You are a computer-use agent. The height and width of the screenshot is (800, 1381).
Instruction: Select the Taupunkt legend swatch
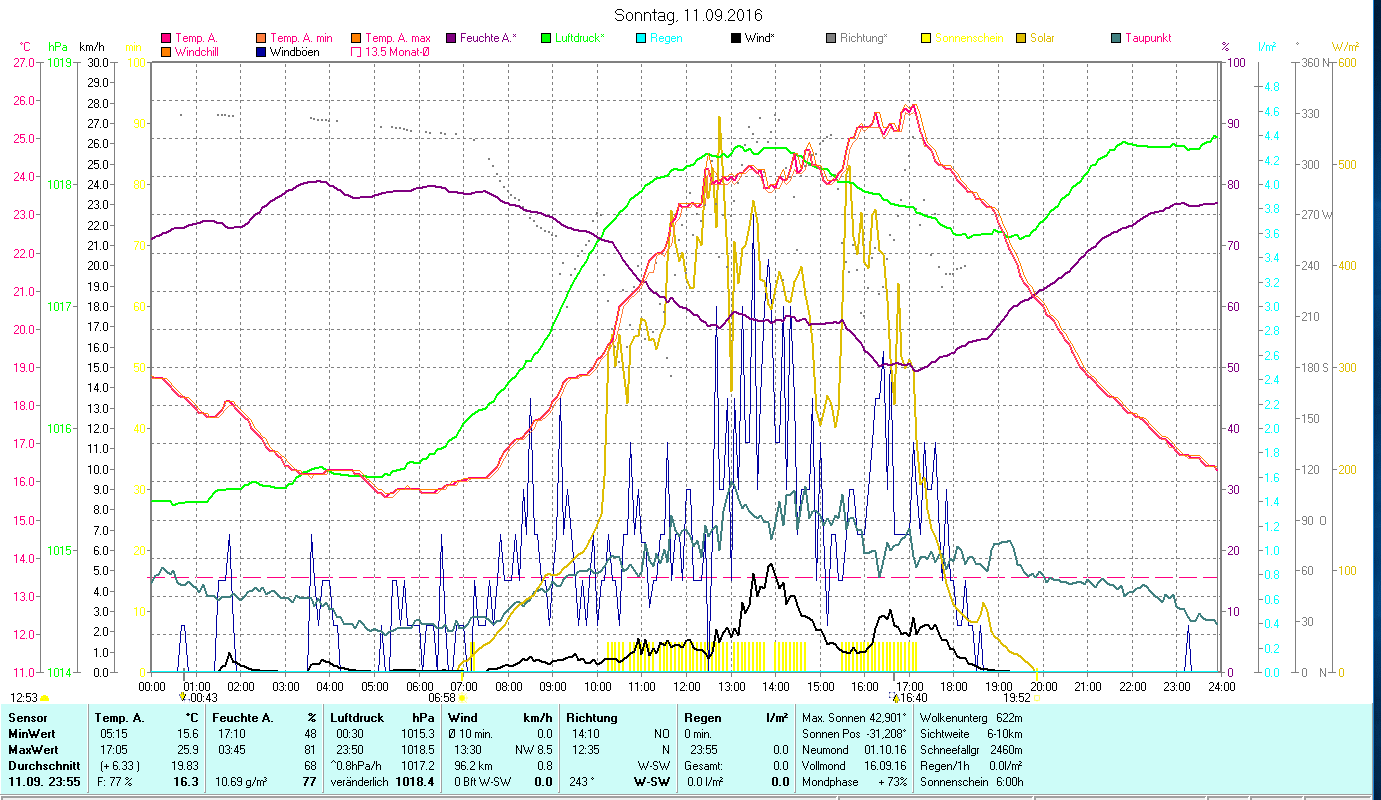(1115, 38)
